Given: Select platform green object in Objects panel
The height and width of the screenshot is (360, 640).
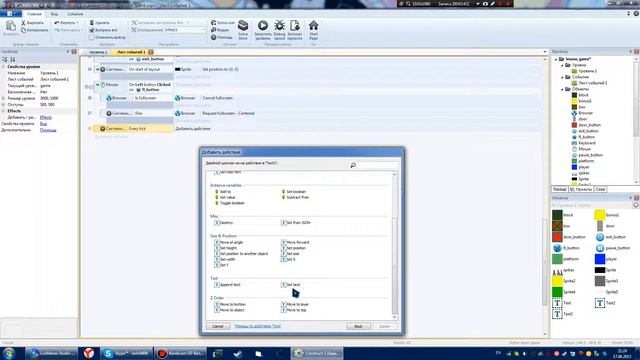Looking at the screenshot, I should click(565, 259).
